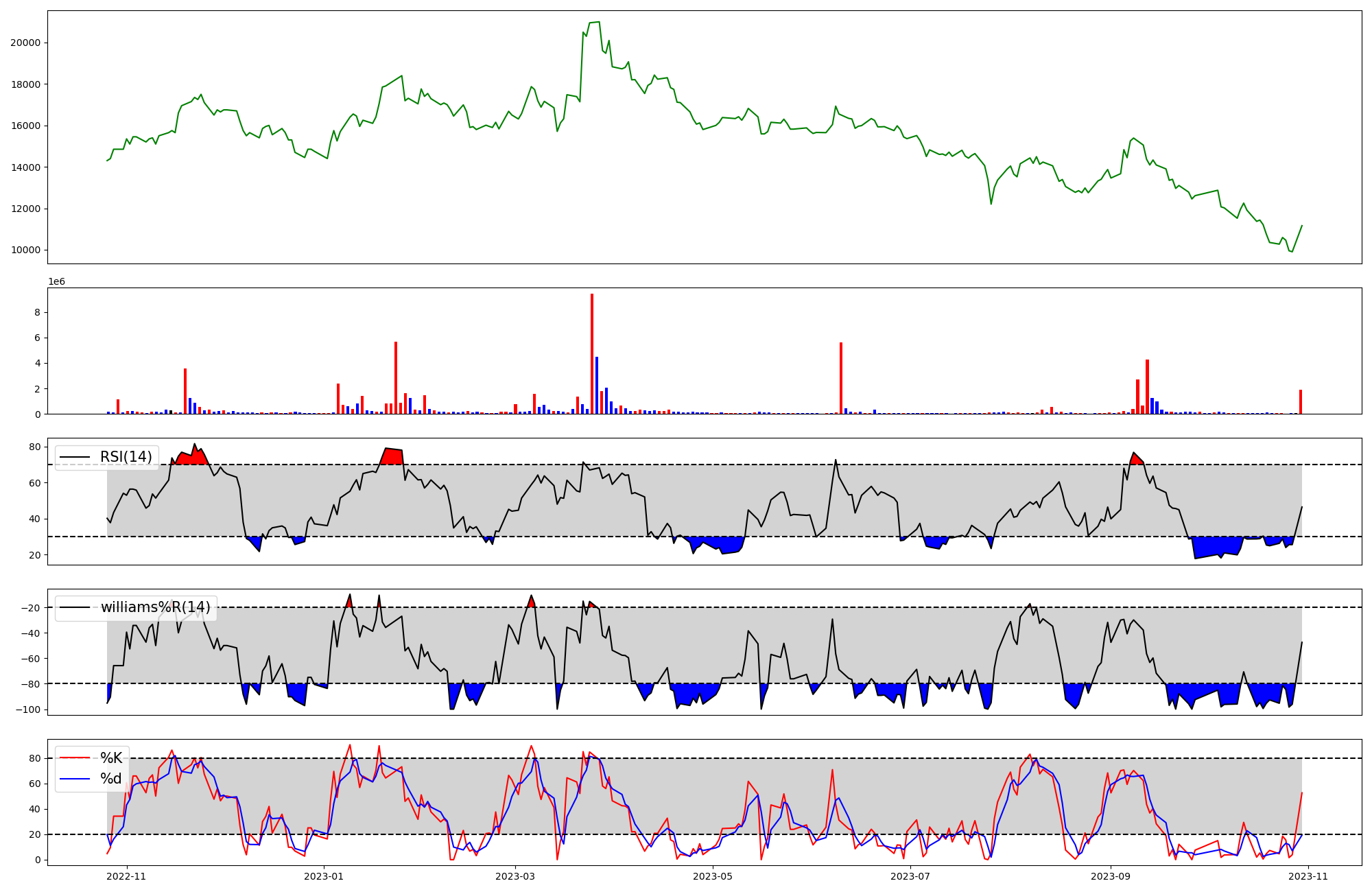The image size is (1372, 892).
Task: Click the 2023-01 x-axis date label
Action: point(324,876)
